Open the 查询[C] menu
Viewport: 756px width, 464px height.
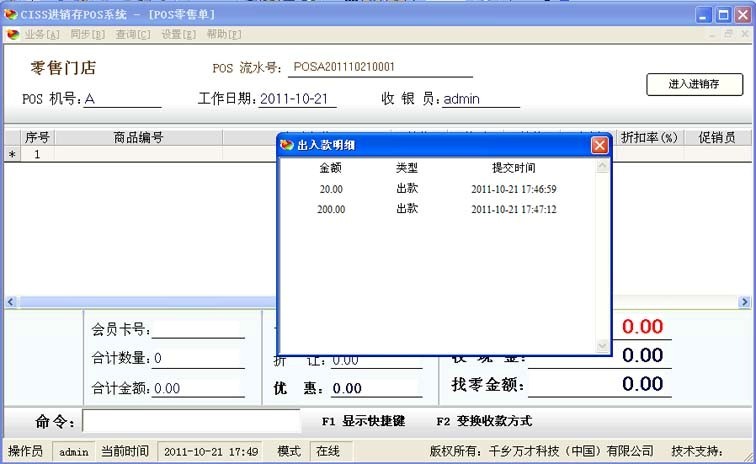pyautogui.click(x=132, y=34)
